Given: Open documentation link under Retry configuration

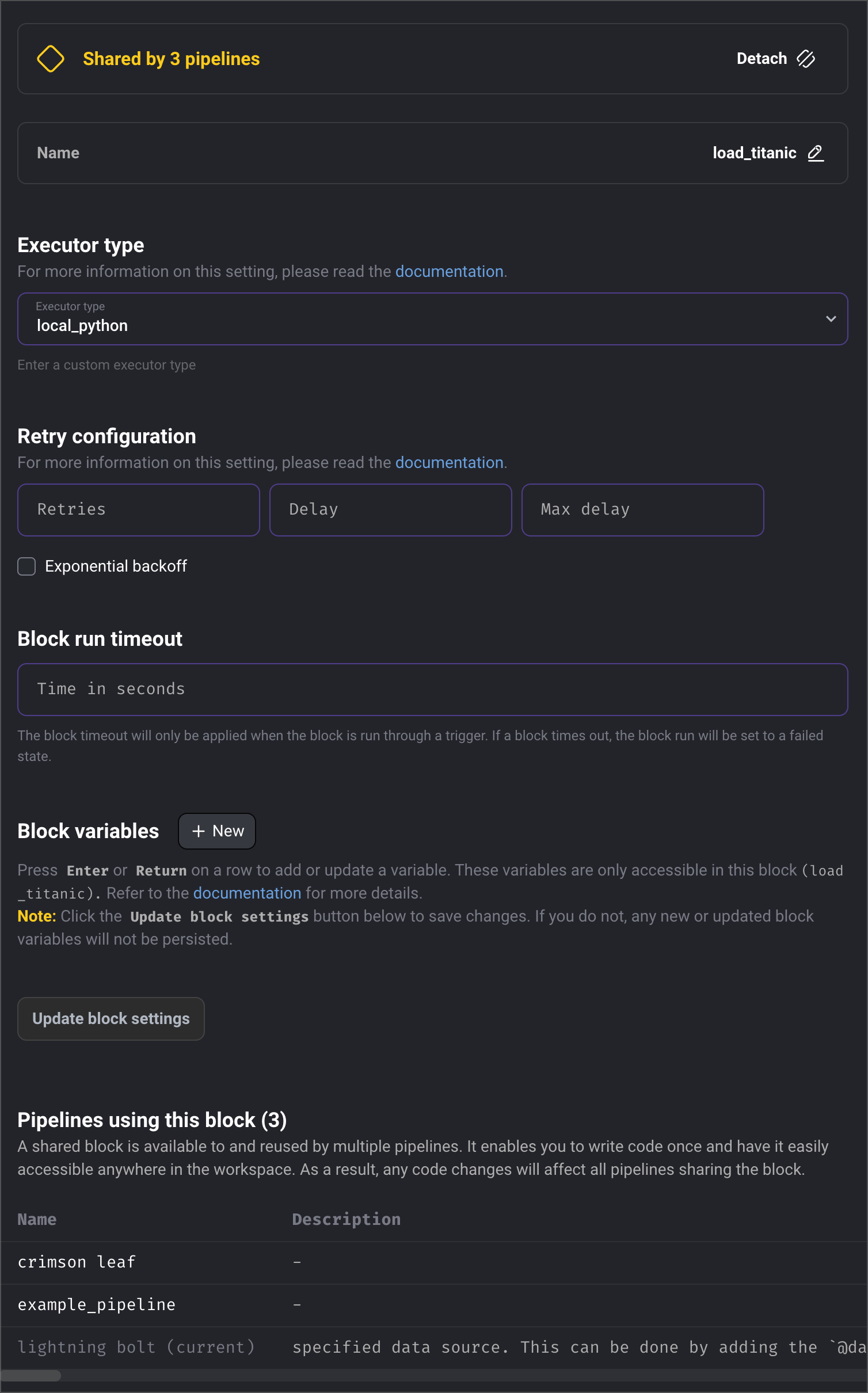Looking at the screenshot, I should tap(450, 463).
